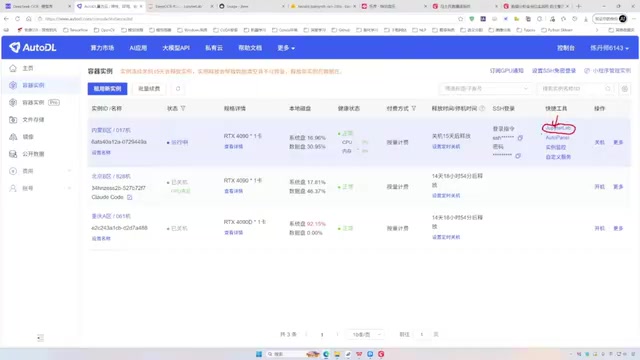Open 更多 actions for the 828机 row
The width and height of the screenshot is (640, 360).
tap(618, 187)
